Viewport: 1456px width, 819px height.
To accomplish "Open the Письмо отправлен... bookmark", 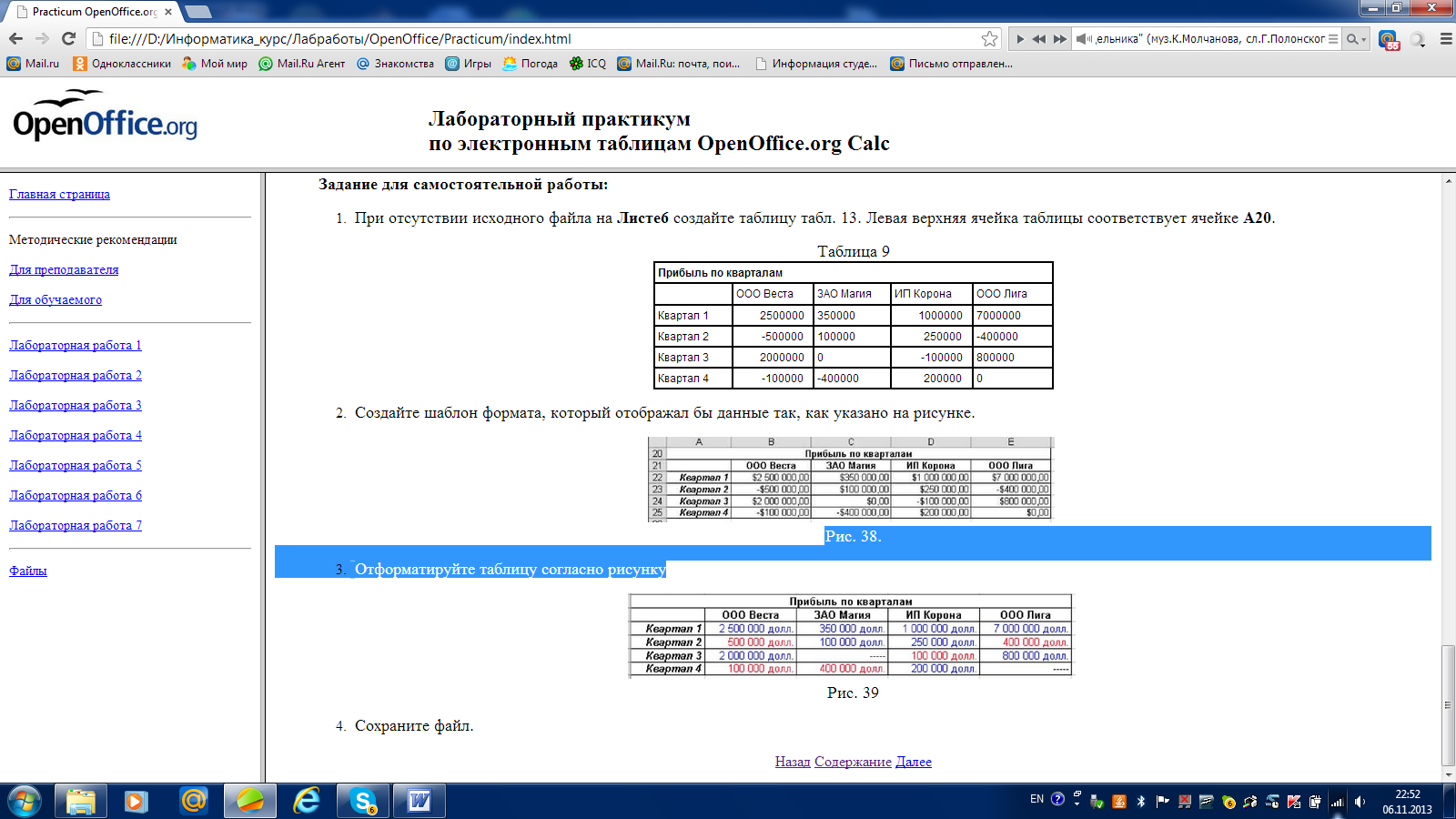I will click(x=951, y=64).
